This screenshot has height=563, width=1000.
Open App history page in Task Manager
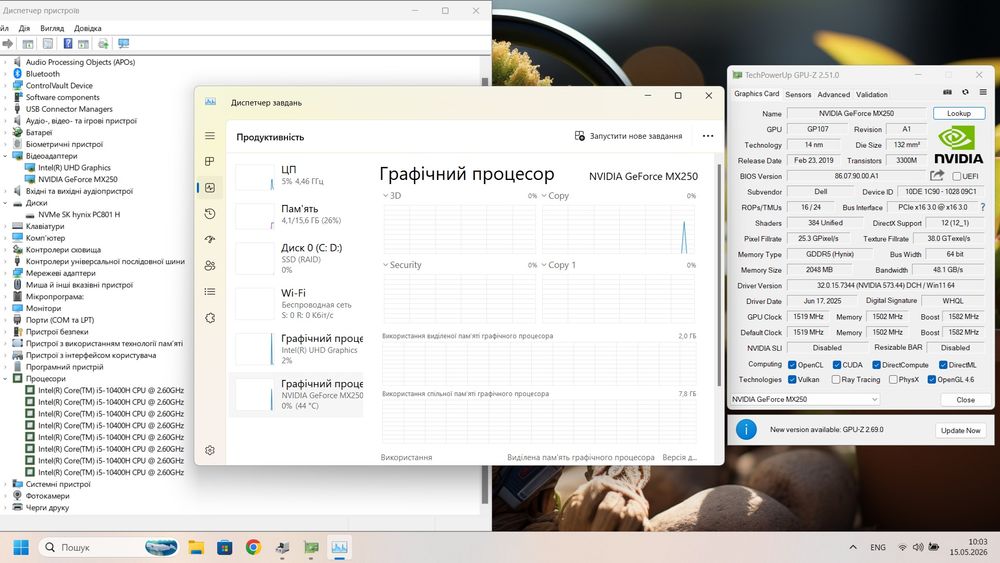210,214
